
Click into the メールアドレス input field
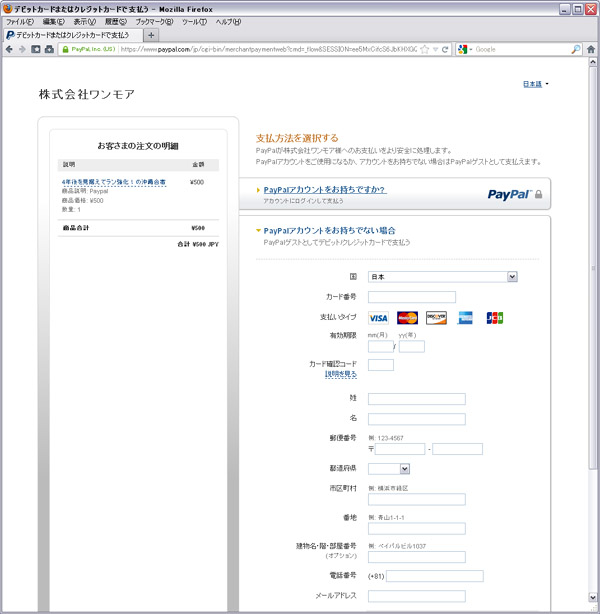click(x=416, y=596)
